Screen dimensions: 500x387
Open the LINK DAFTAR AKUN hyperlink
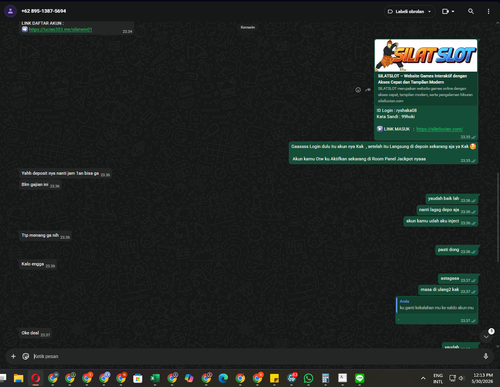[x=60, y=29]
